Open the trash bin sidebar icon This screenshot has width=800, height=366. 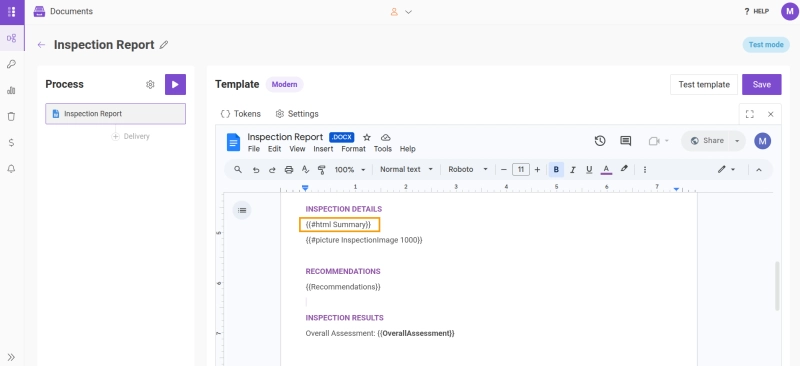(x=11, y=116)
